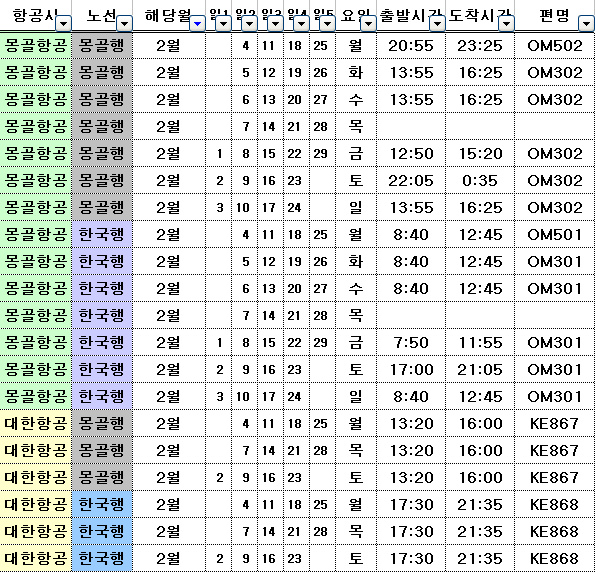595x572 pixels.
Task: Click the 17:00 departure time cell
Action: coord(411,370)
